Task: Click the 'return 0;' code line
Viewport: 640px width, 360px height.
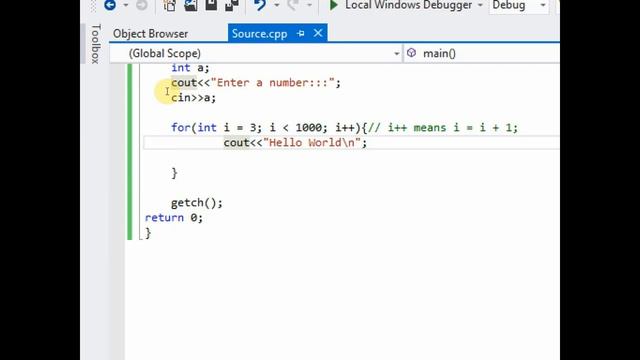Action: pos(174,218)
